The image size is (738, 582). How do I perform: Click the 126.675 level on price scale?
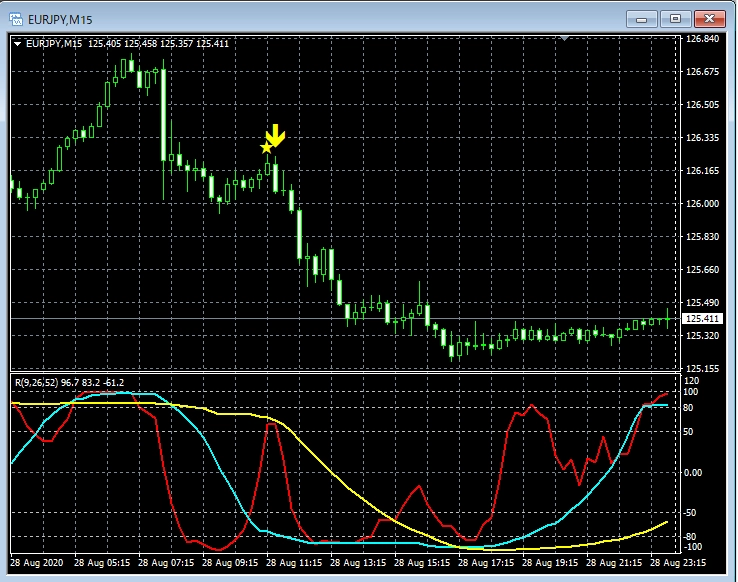point(702,72)
